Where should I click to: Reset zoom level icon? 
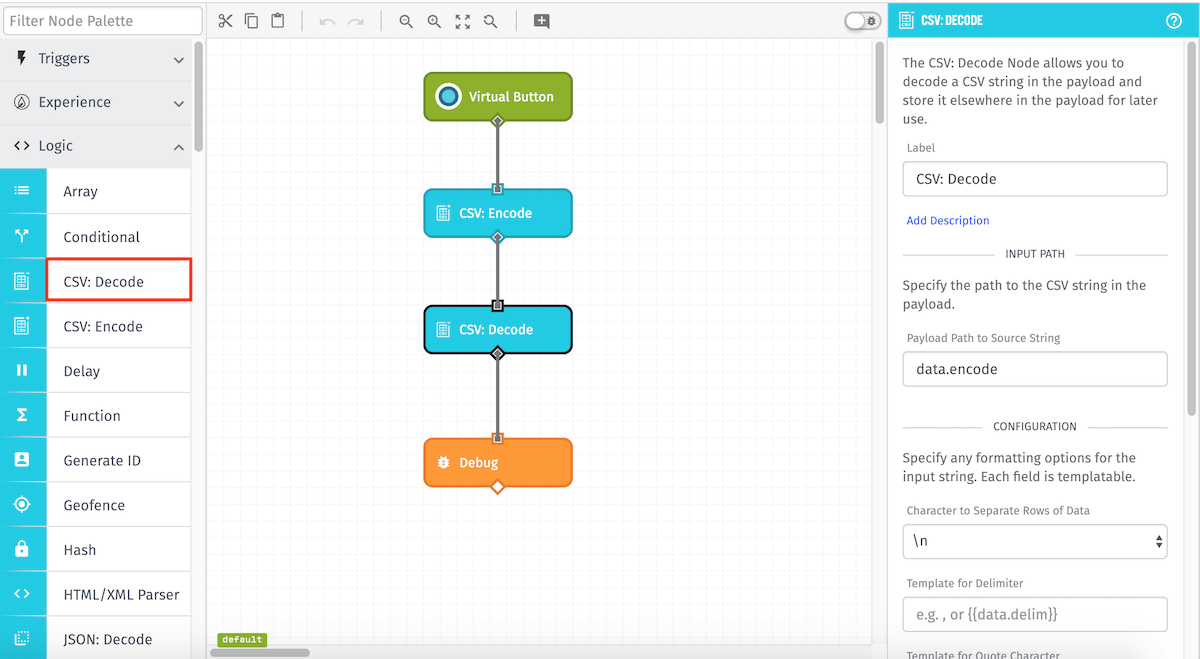[490, 21]
